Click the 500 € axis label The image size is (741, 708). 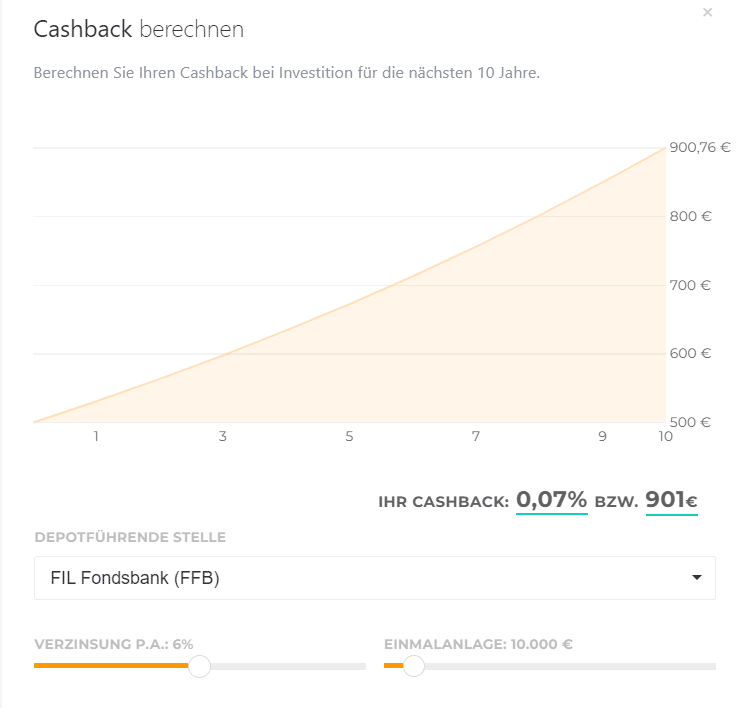pos(691,422)
